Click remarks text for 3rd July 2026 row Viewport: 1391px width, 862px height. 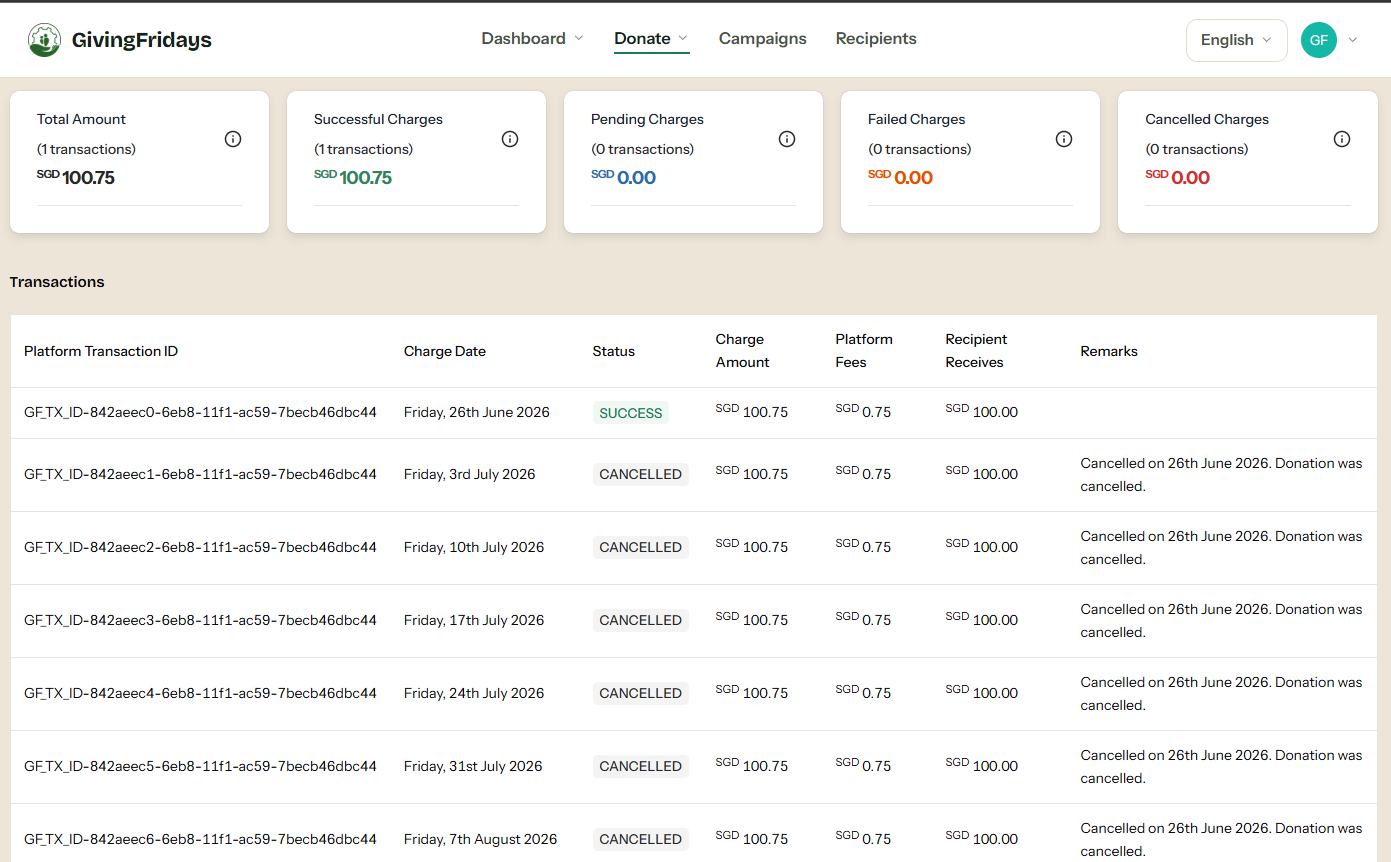(1221, 475)
